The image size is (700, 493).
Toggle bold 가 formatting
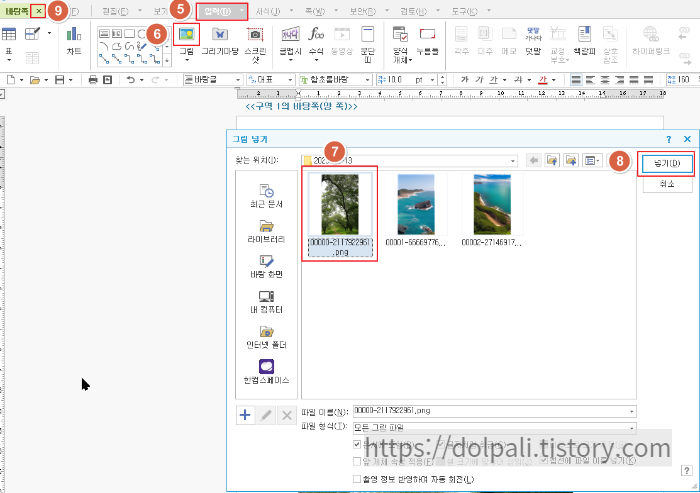[x=465, y=79]
